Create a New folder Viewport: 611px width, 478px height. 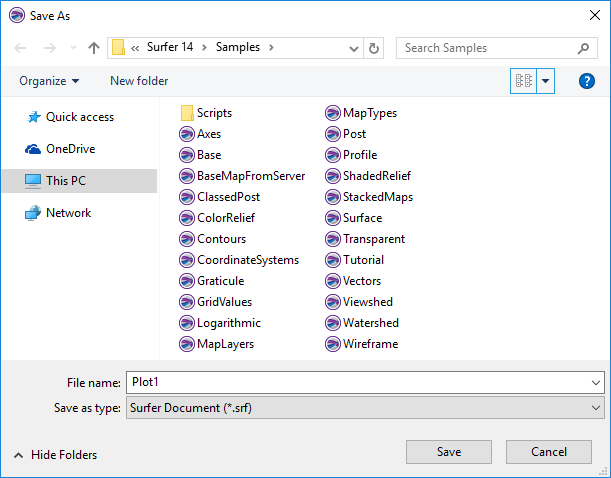tap(139, 81)
